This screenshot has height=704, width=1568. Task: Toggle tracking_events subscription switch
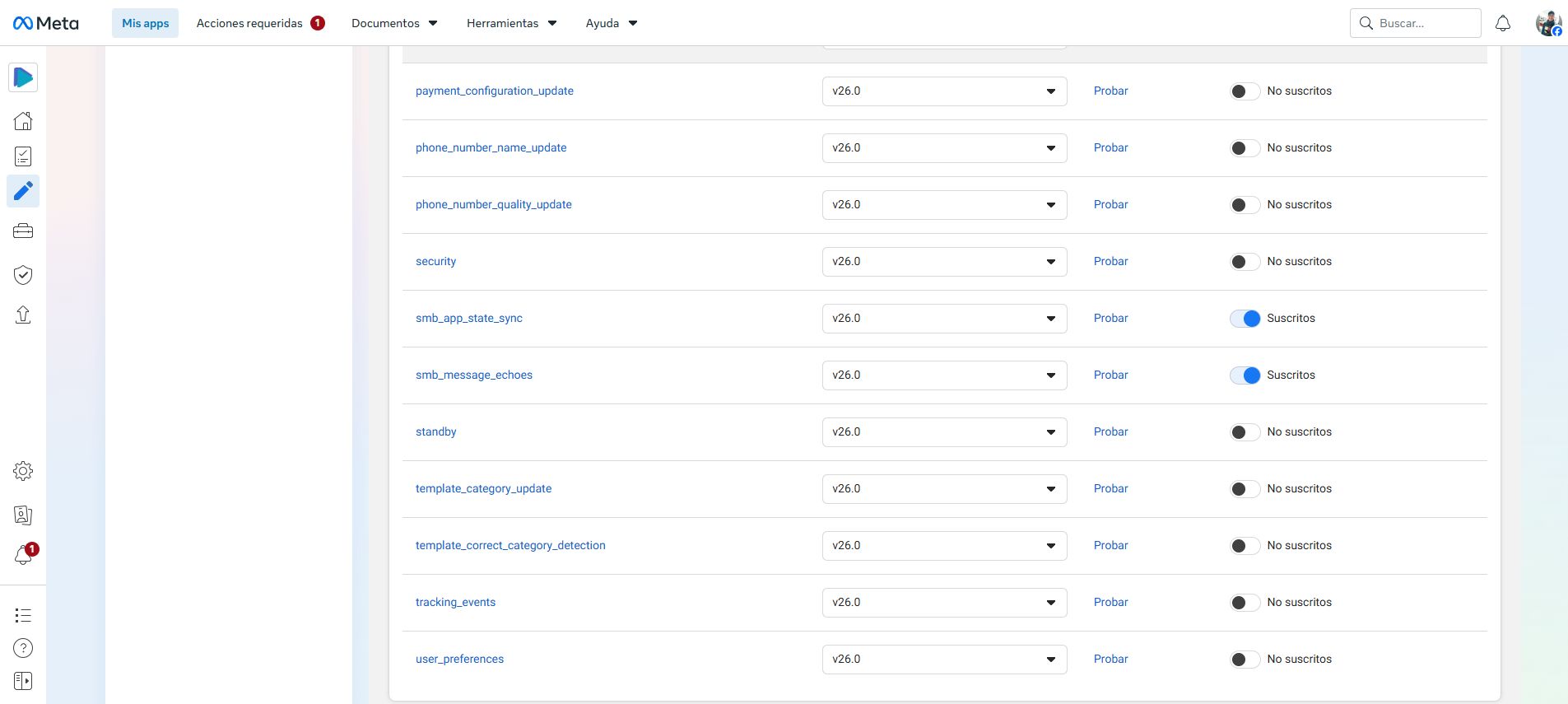coord(1245,603)
